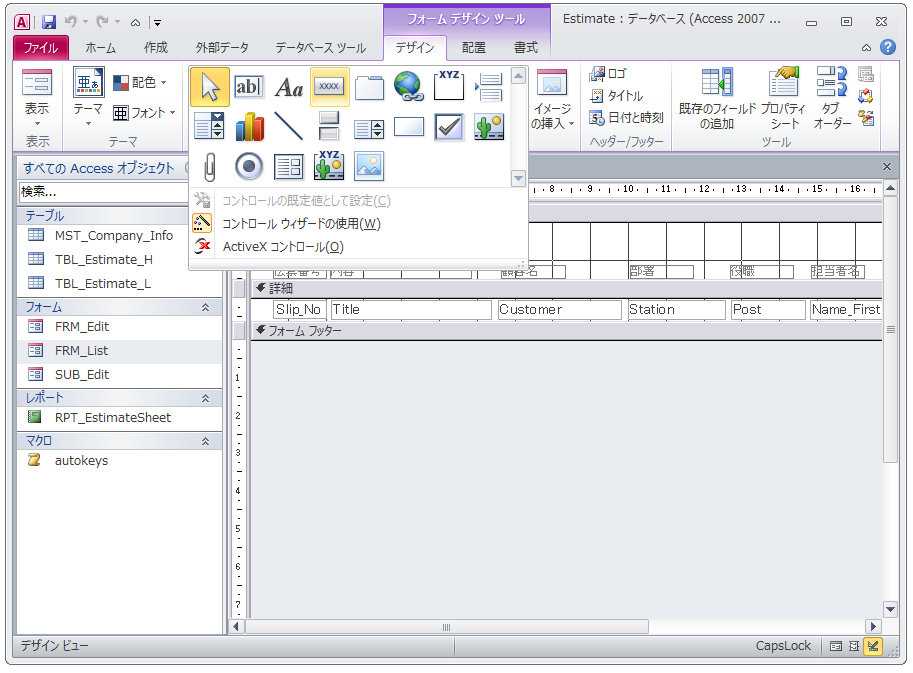The height and width of the screenshot is (673, 913).
Task: Switch to Layout View in status bar
Action: [x=854, y=646]
